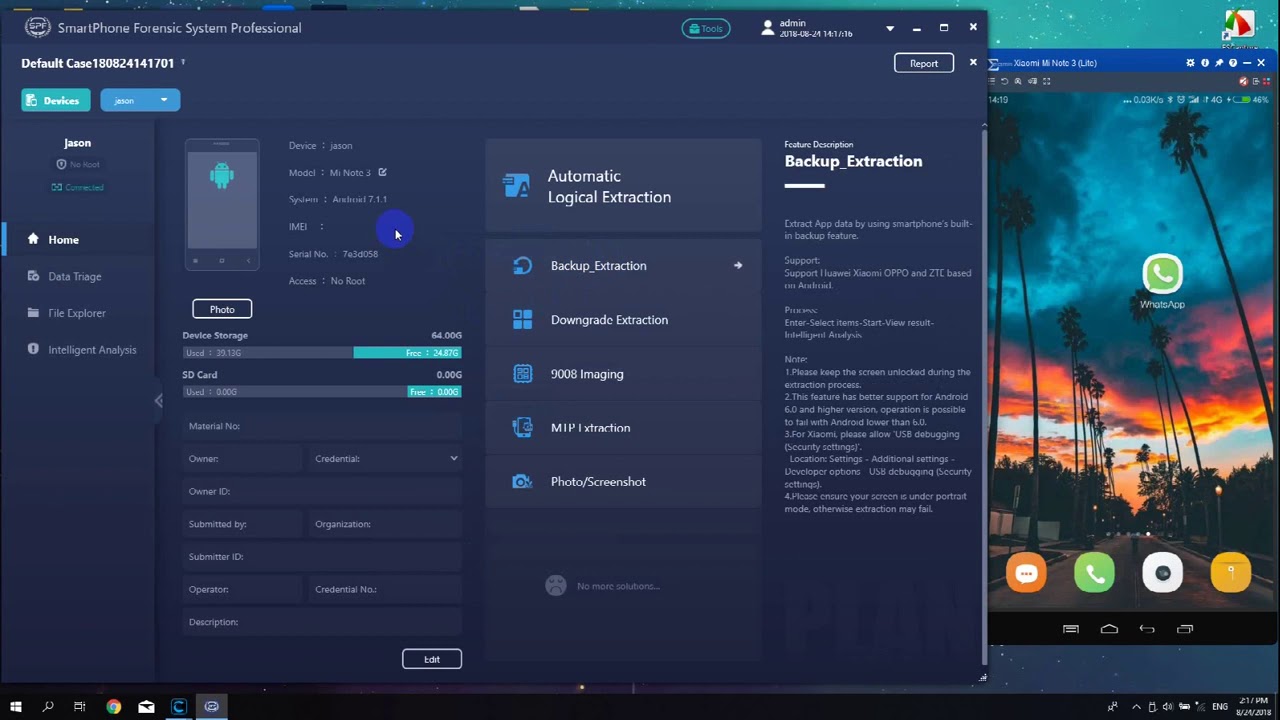Click the Home house icon
Image resolution: width=1280 pixels, height=720 pixels.
[x=33, y=239]
